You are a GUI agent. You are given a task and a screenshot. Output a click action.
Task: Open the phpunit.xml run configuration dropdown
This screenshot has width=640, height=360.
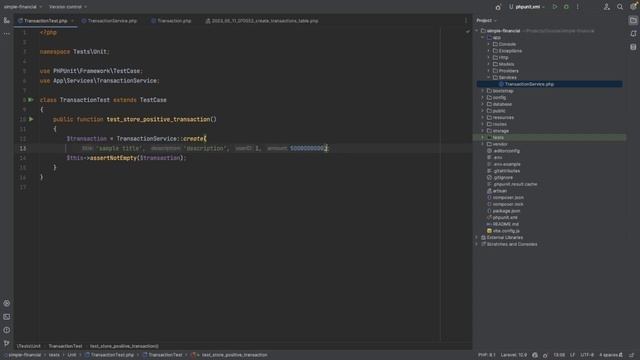click(x=527, y=7)
